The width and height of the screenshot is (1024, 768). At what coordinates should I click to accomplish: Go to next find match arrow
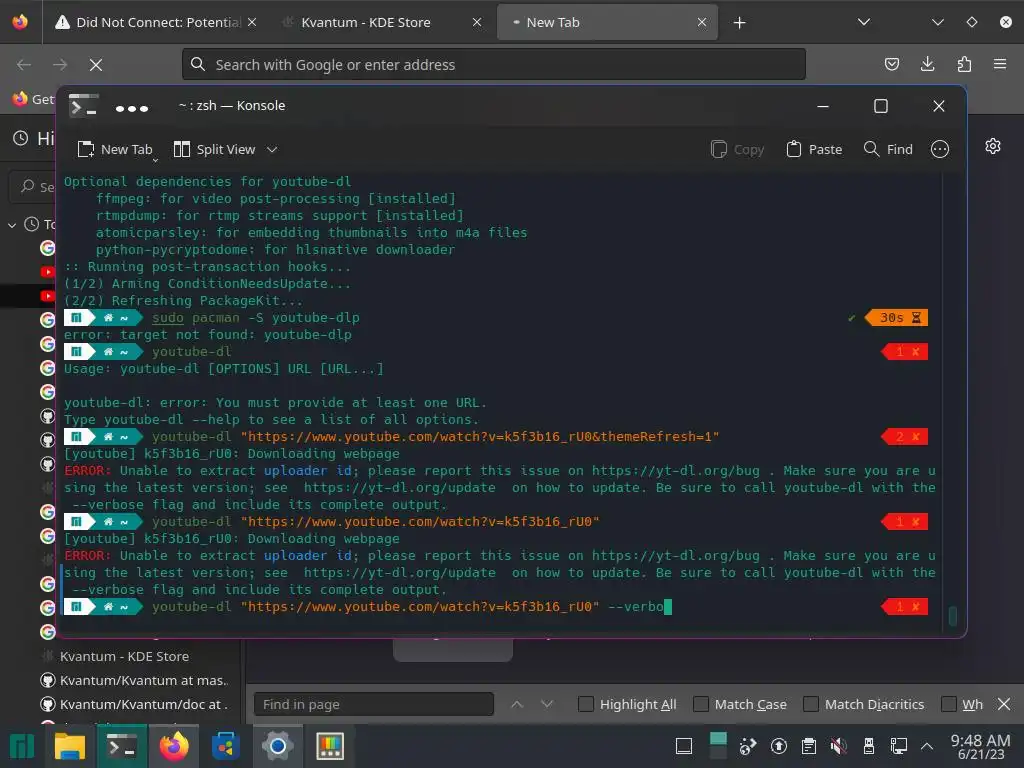pyautogui.click(x=547, y=704)
